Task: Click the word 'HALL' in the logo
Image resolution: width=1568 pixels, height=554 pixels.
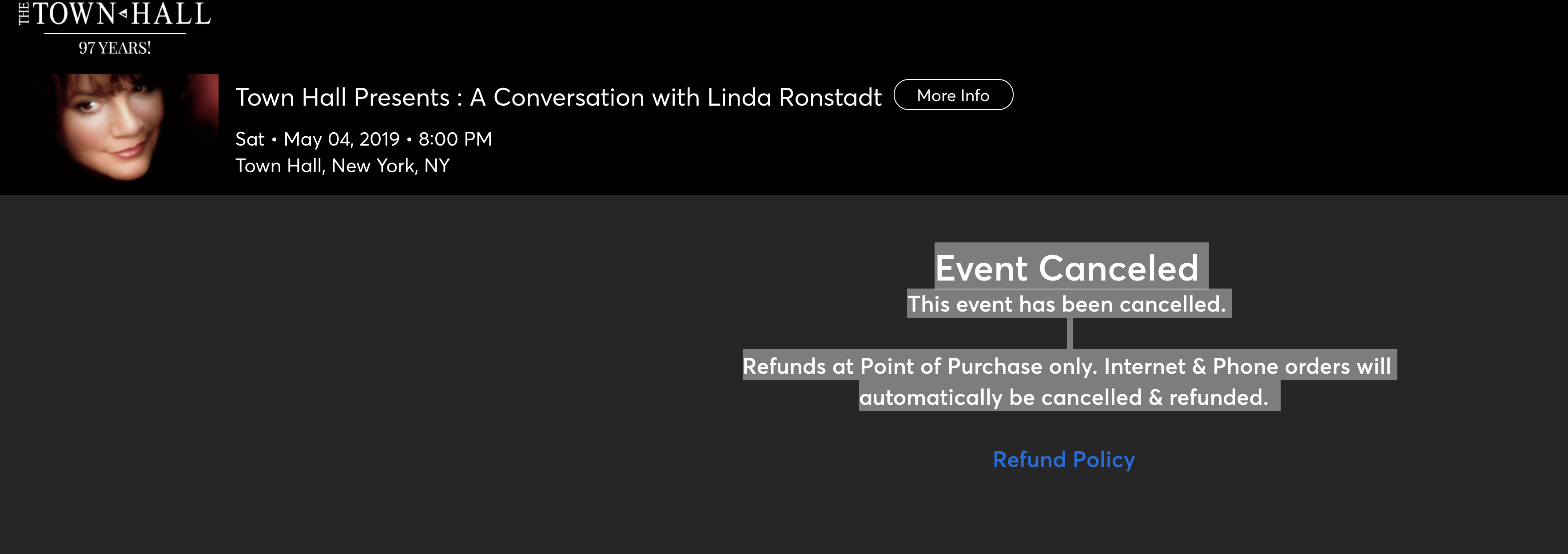Action: click(171, 14)
